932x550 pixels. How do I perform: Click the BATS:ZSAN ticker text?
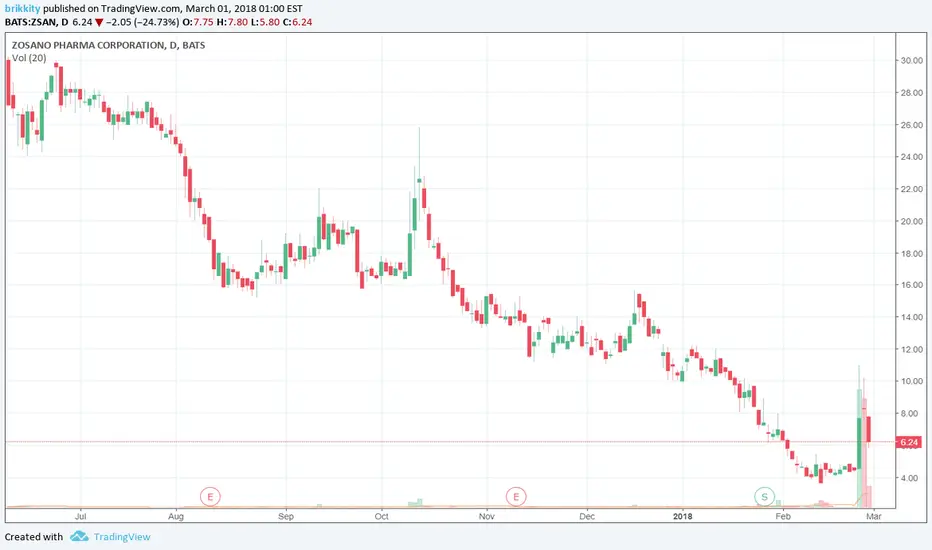(x=31, y=22)
